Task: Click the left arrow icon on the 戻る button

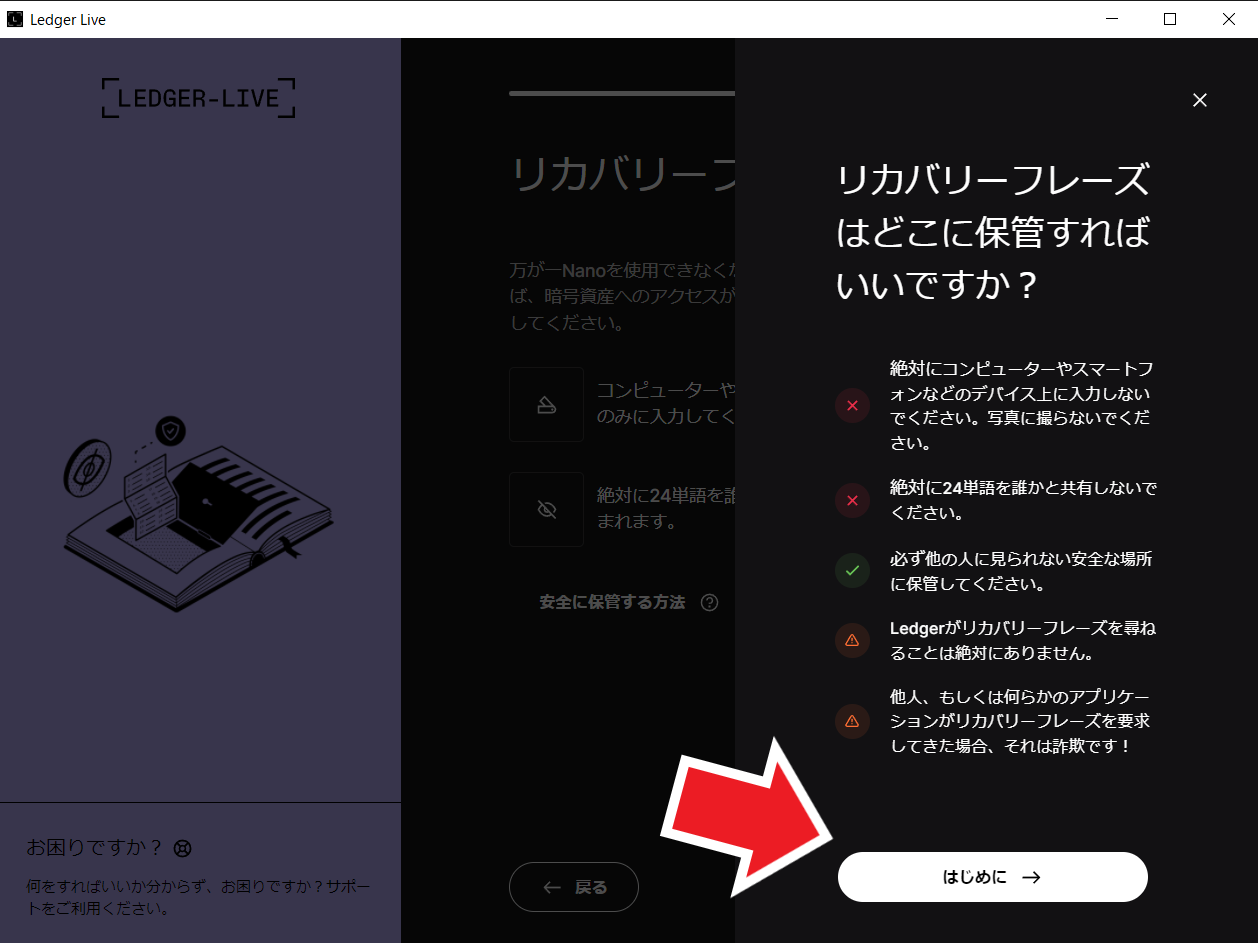Action: 552,887
